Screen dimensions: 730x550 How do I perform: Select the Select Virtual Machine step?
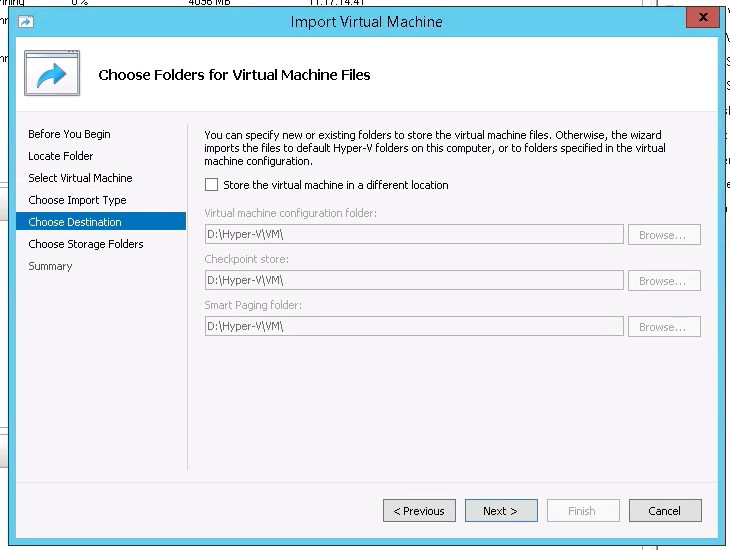80,178
